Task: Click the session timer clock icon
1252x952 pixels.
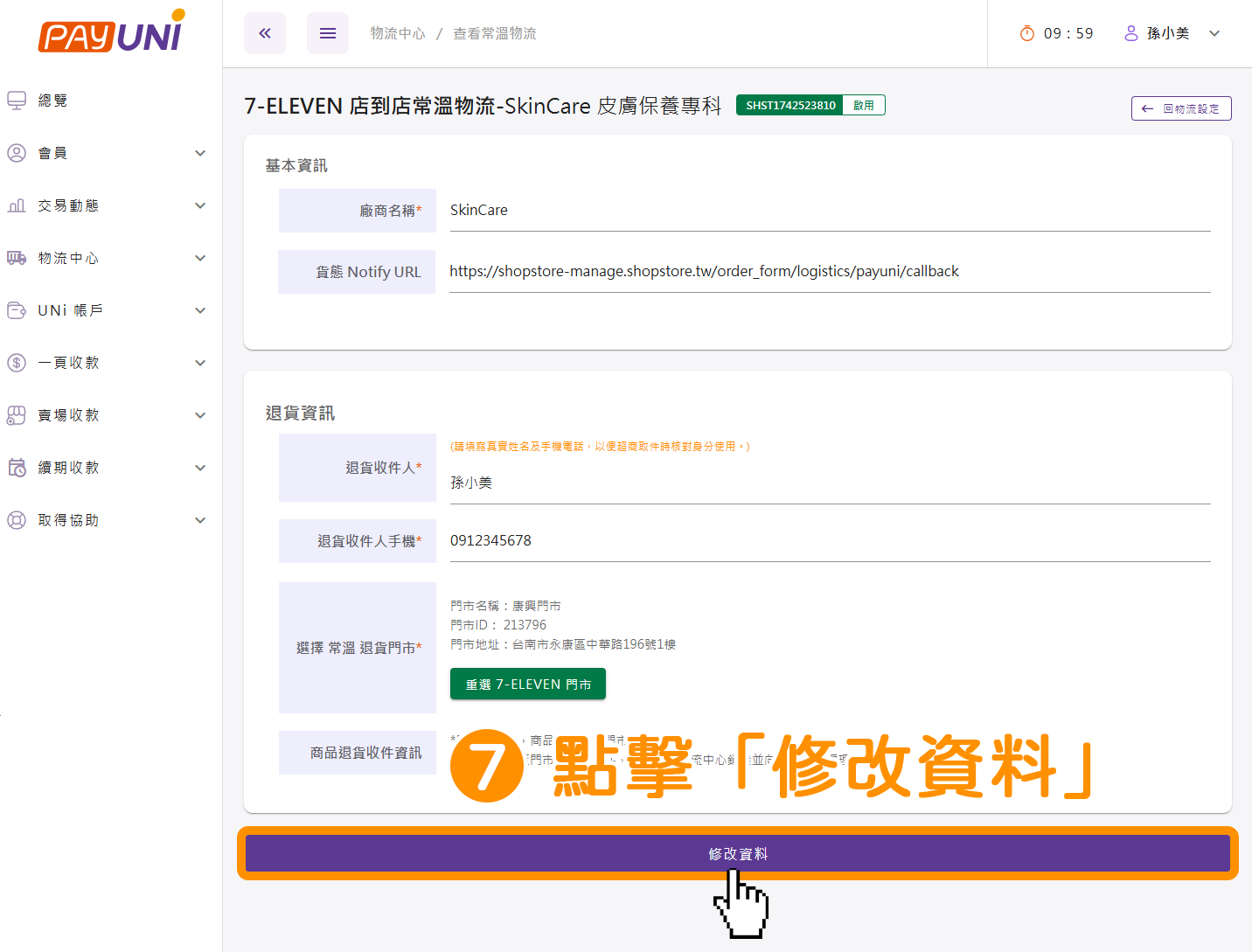Action: pos(1027,33)
